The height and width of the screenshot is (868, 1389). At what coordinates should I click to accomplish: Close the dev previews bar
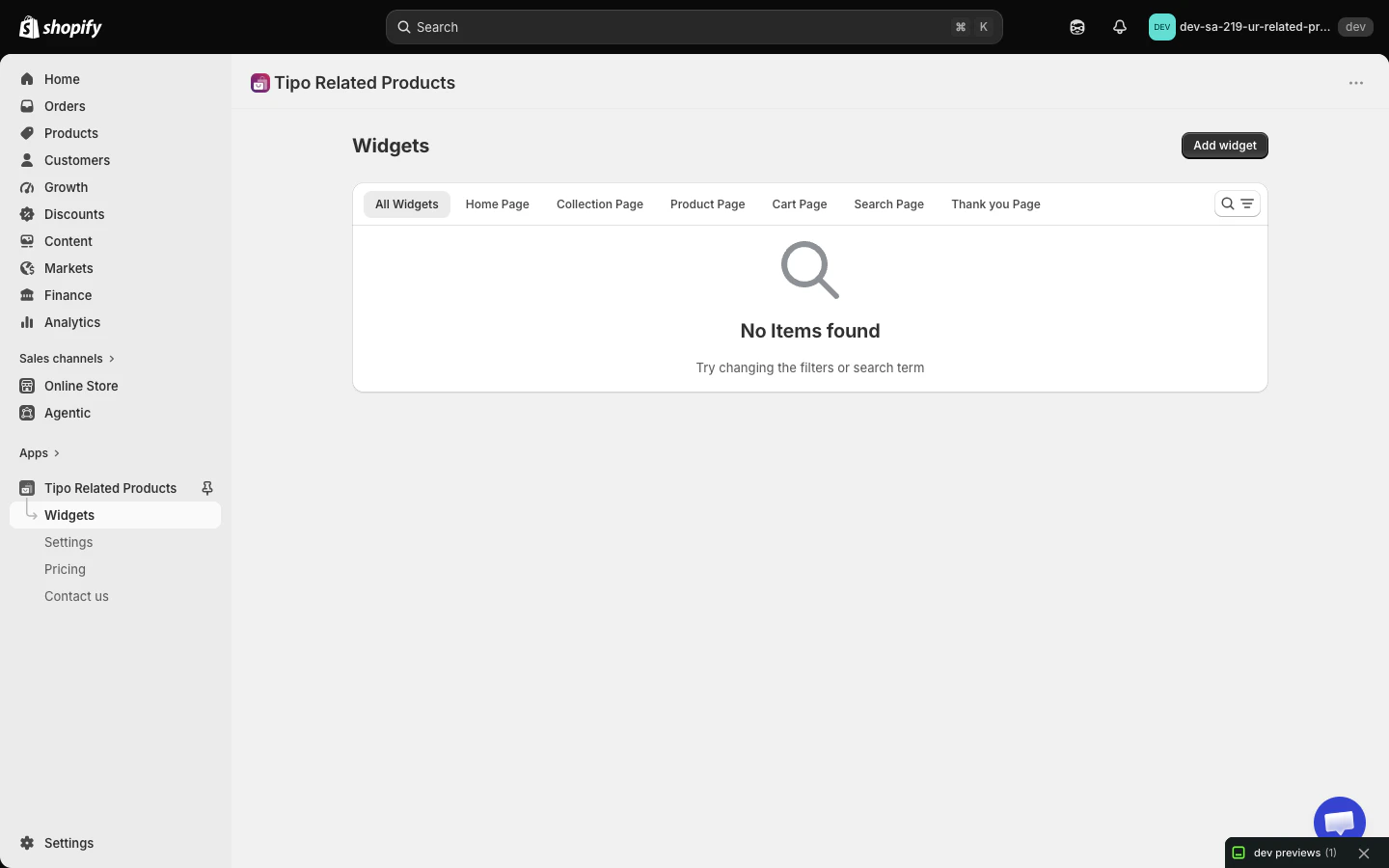pyautogui.click(x=1364, y=854)
